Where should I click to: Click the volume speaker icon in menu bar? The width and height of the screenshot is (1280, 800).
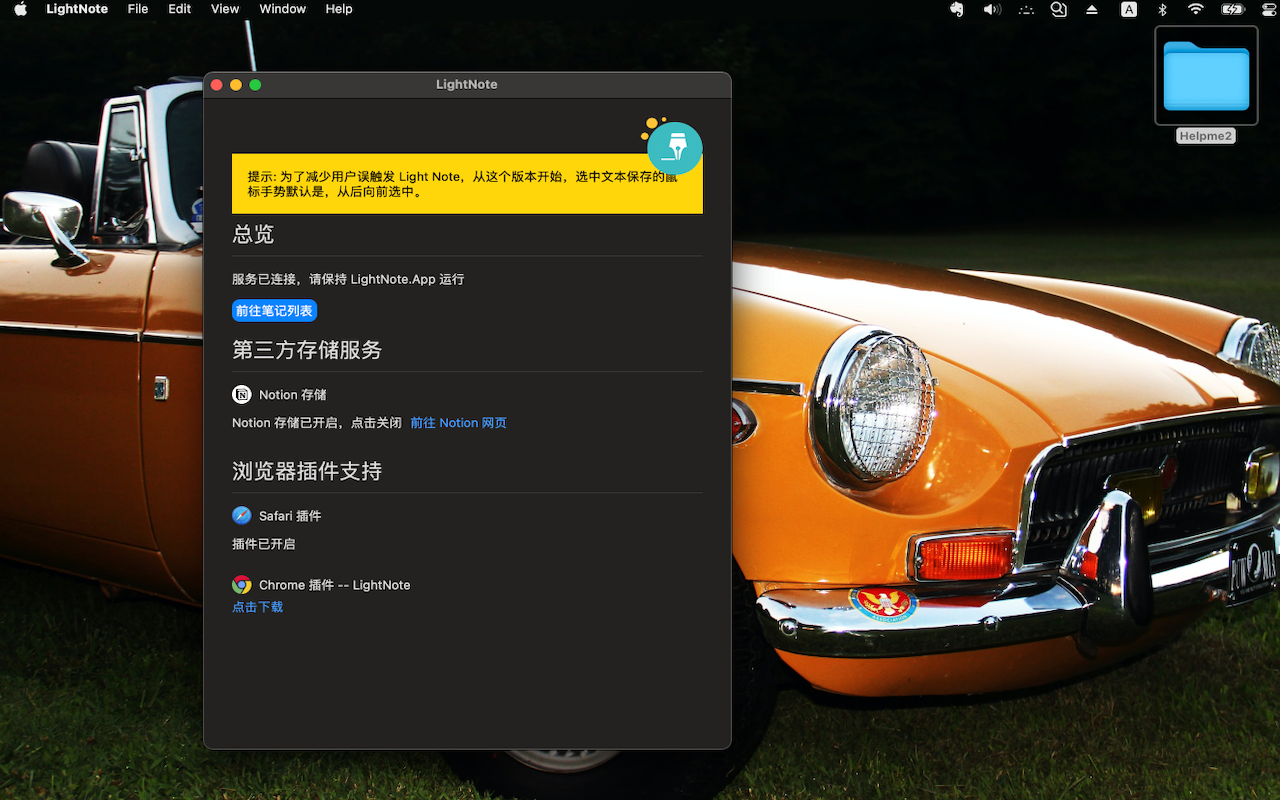point(991,9)
